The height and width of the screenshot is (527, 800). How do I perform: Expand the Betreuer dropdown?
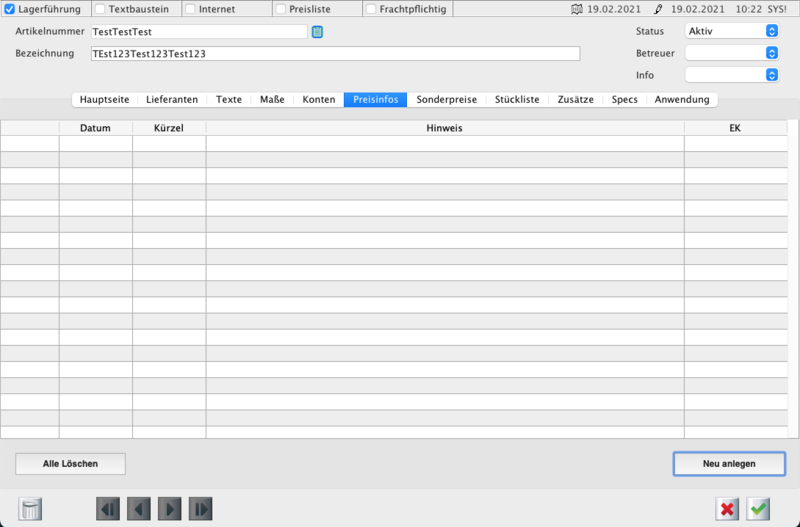pos(732,53)
